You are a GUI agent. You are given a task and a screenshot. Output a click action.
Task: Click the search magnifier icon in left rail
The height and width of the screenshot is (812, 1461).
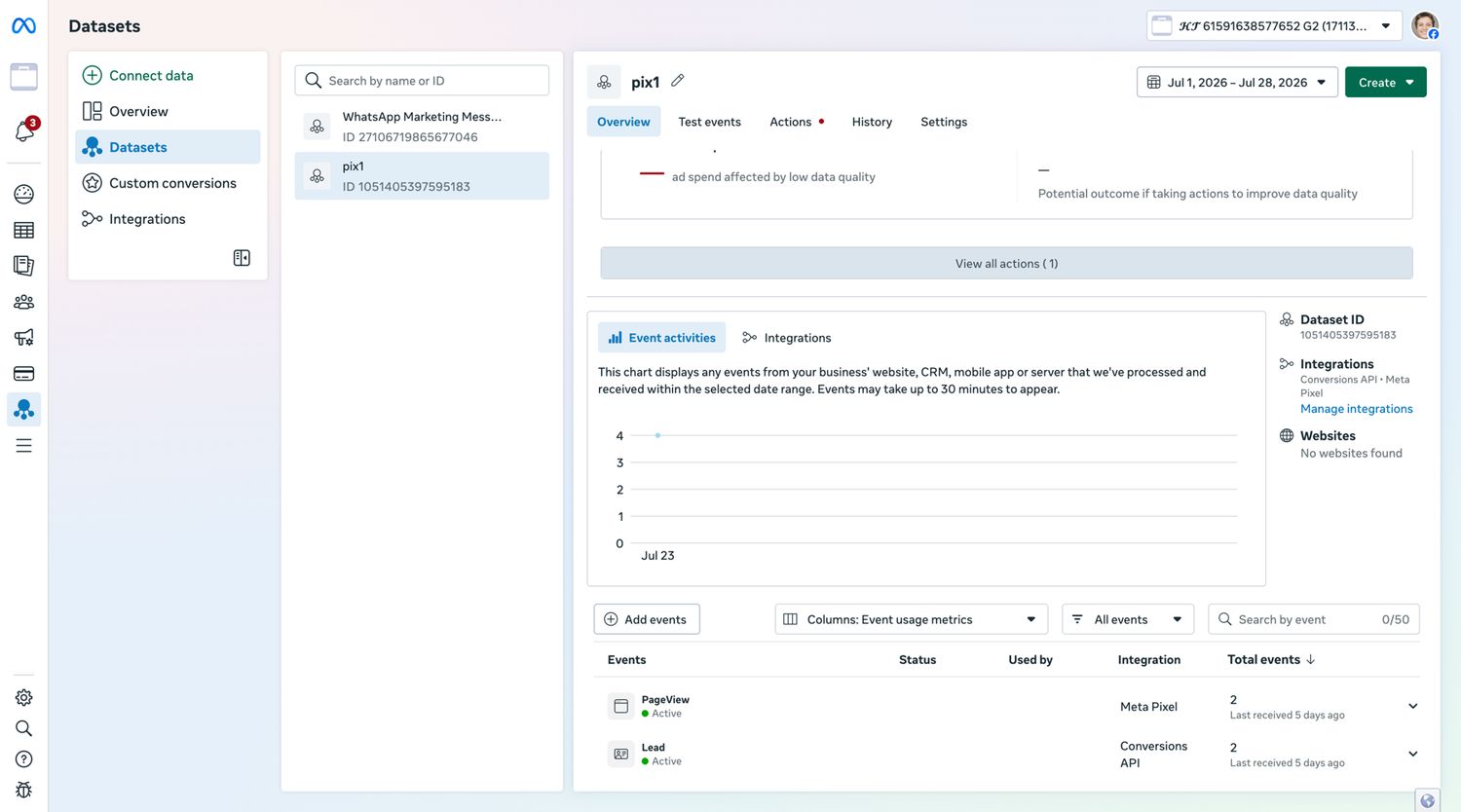(x=24, y=728)
